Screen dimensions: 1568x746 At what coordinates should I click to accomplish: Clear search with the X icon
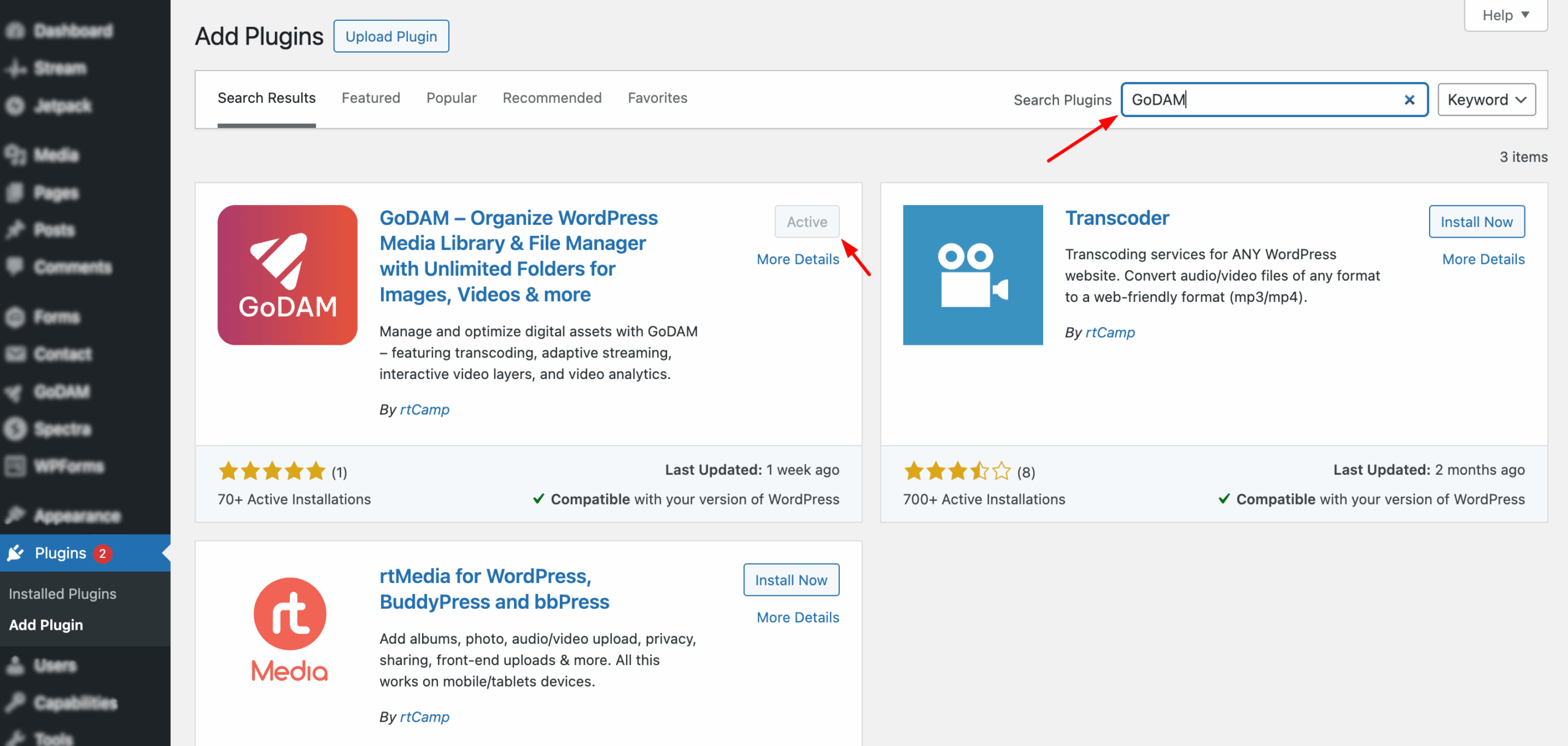pyautogui.click(x=1409, y=100)
